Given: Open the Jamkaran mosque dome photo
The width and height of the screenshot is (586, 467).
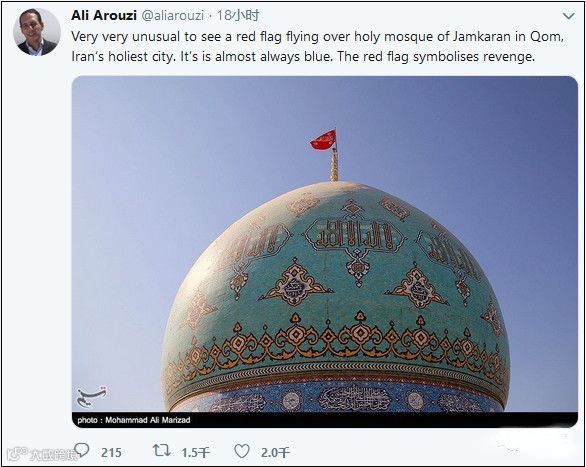Looking at the screenshot, I should click(x=324, y=251).
